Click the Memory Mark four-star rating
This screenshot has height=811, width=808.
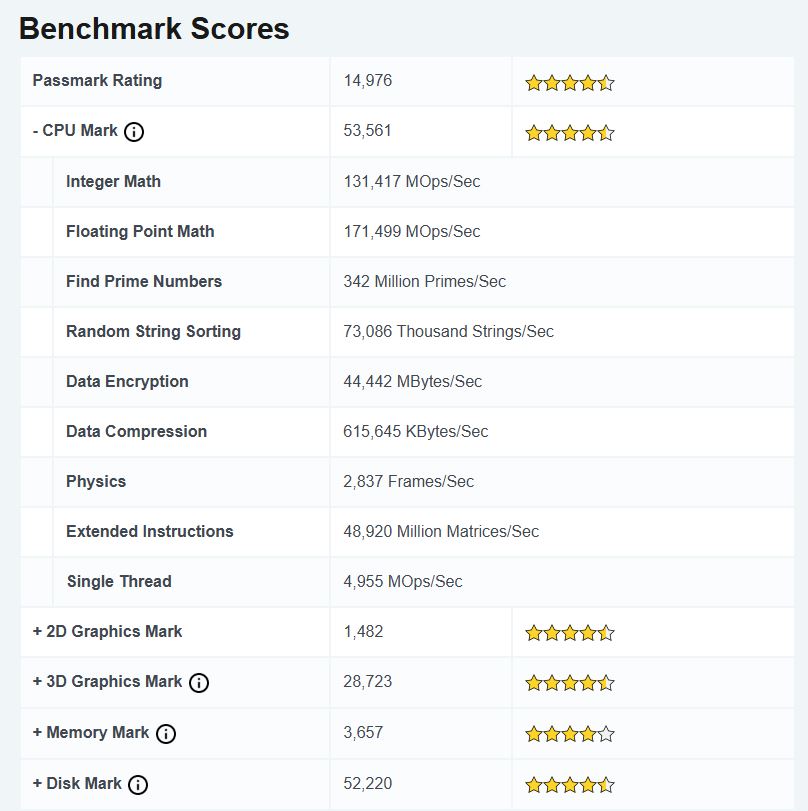point(569,733)
